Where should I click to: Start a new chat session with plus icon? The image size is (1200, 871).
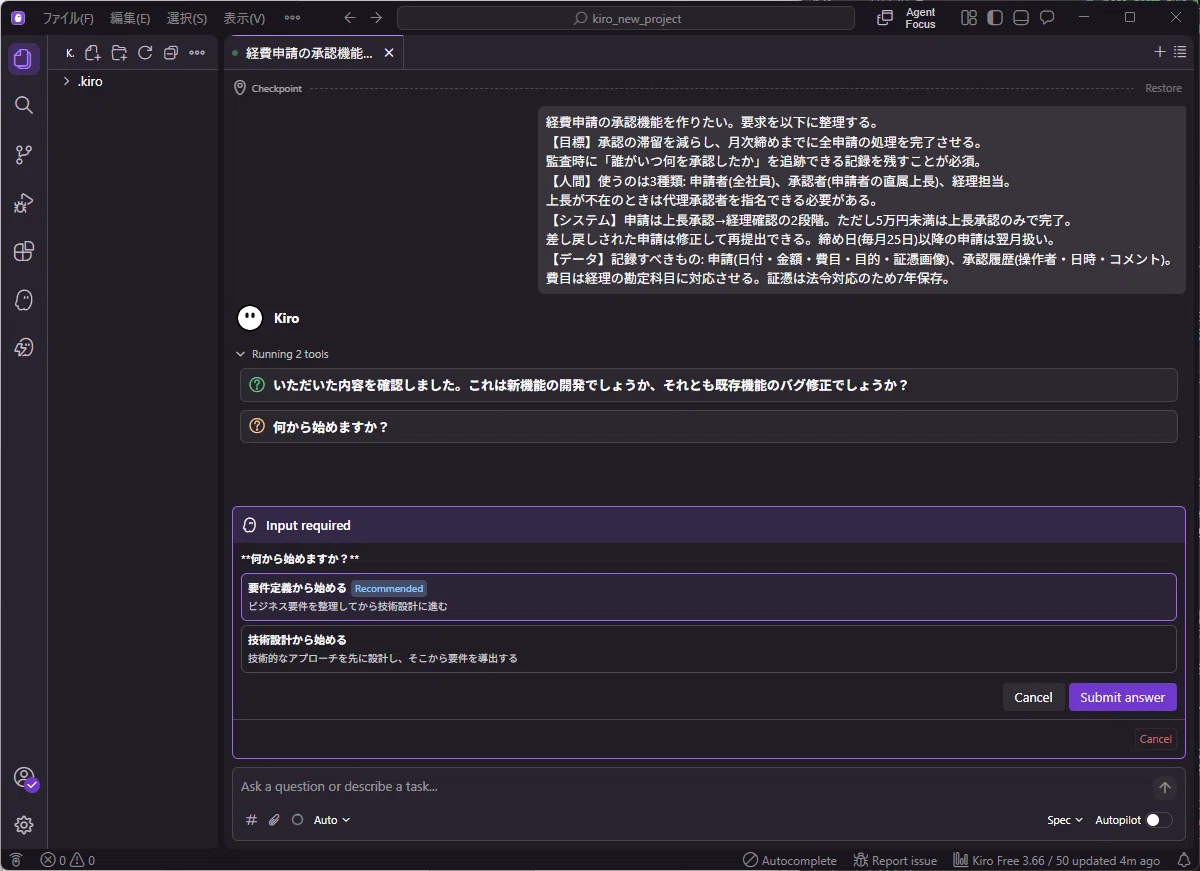[1160, 52]
